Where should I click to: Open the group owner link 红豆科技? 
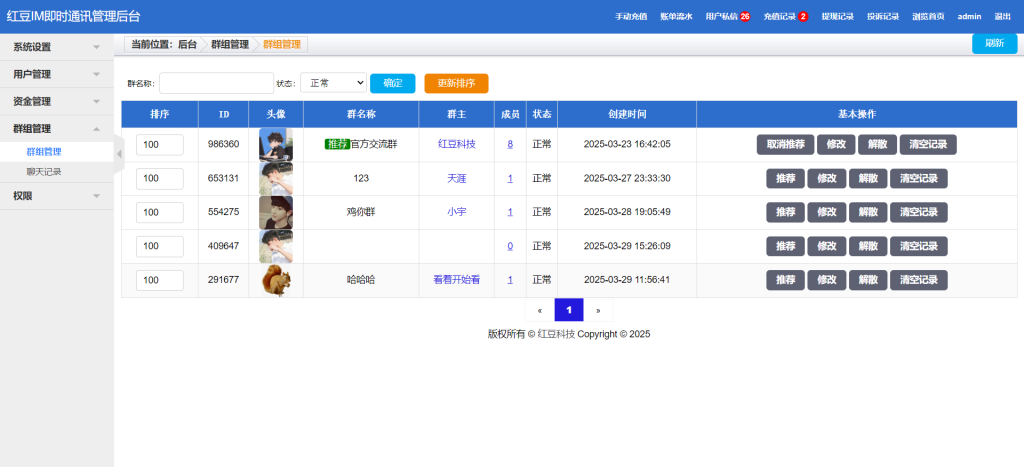[456, 144]
